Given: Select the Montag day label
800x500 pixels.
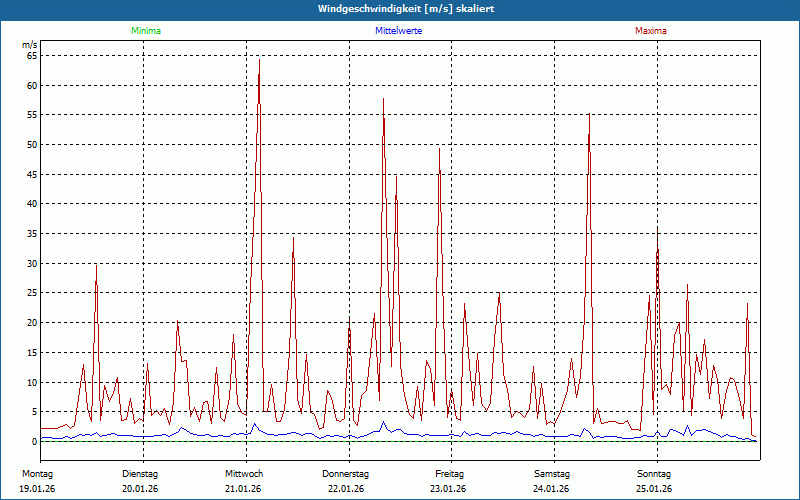Looking at the screenshot, I should pos(36,473).
